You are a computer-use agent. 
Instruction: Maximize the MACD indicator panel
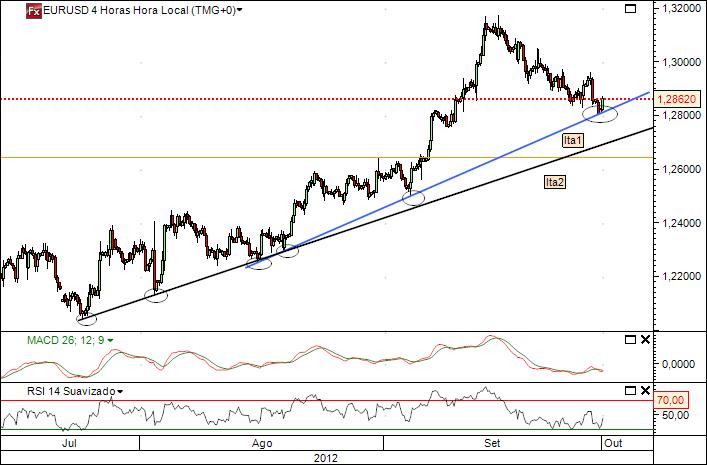pyautogui.click(x=630, y=340)
